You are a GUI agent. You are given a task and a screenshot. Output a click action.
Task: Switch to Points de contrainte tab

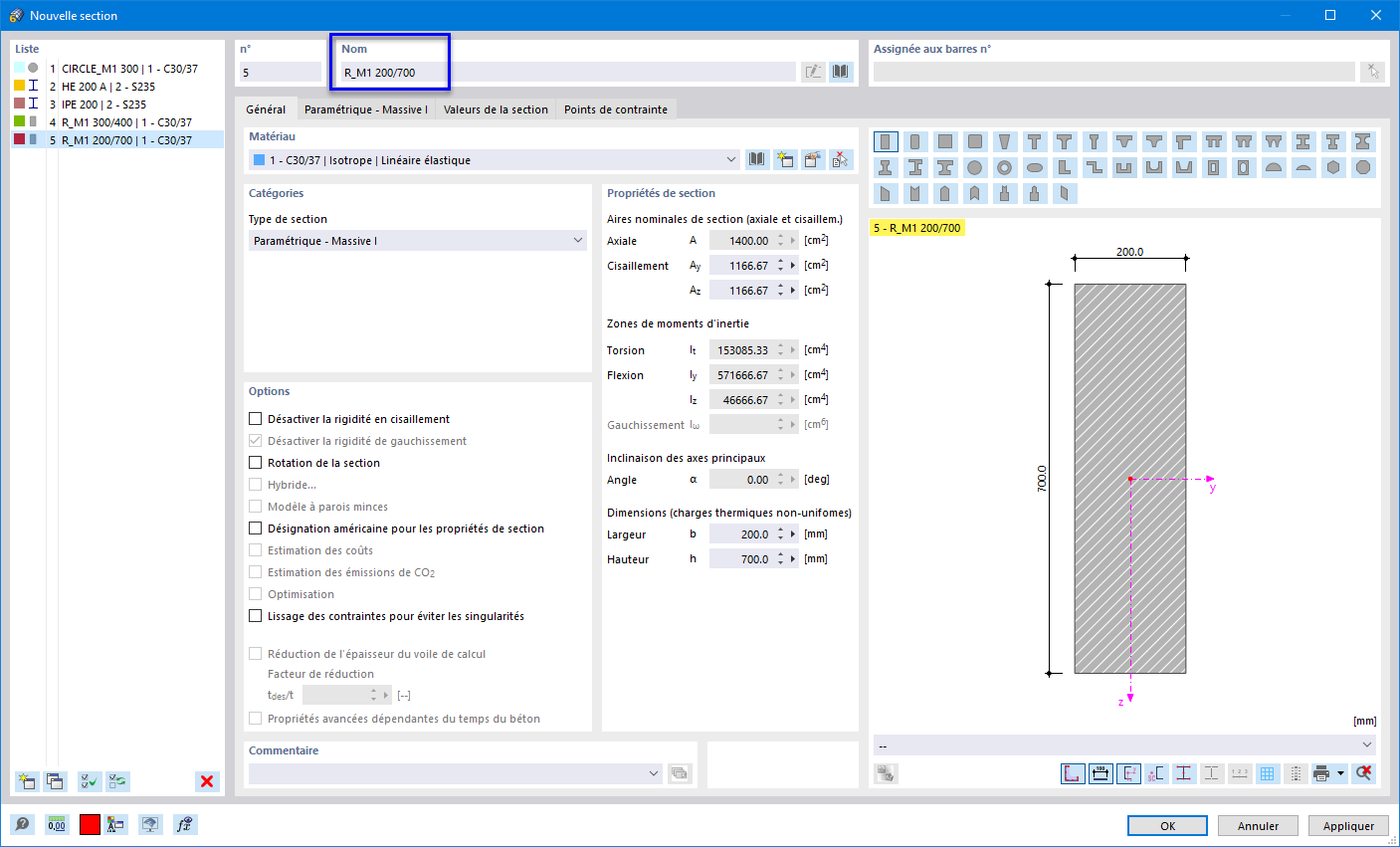pos(616,109)
